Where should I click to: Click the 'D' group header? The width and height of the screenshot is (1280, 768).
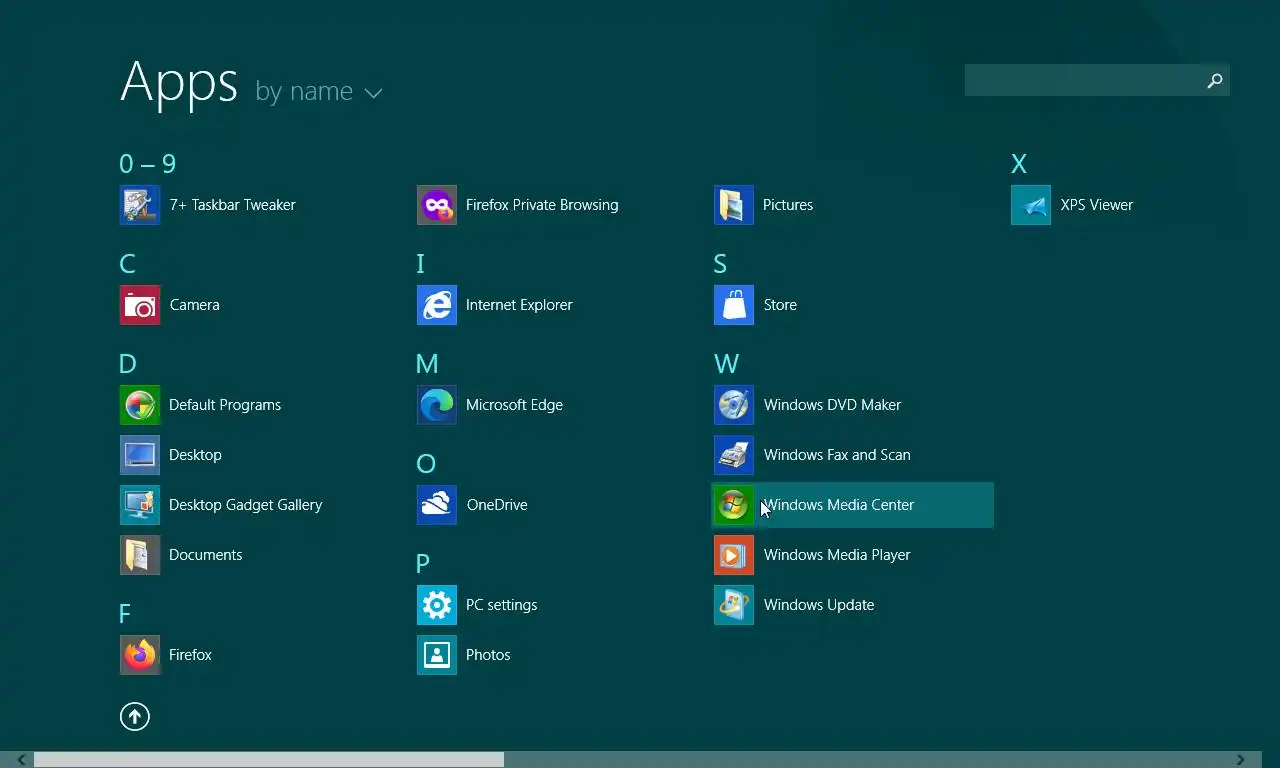[x=127, y=364]
